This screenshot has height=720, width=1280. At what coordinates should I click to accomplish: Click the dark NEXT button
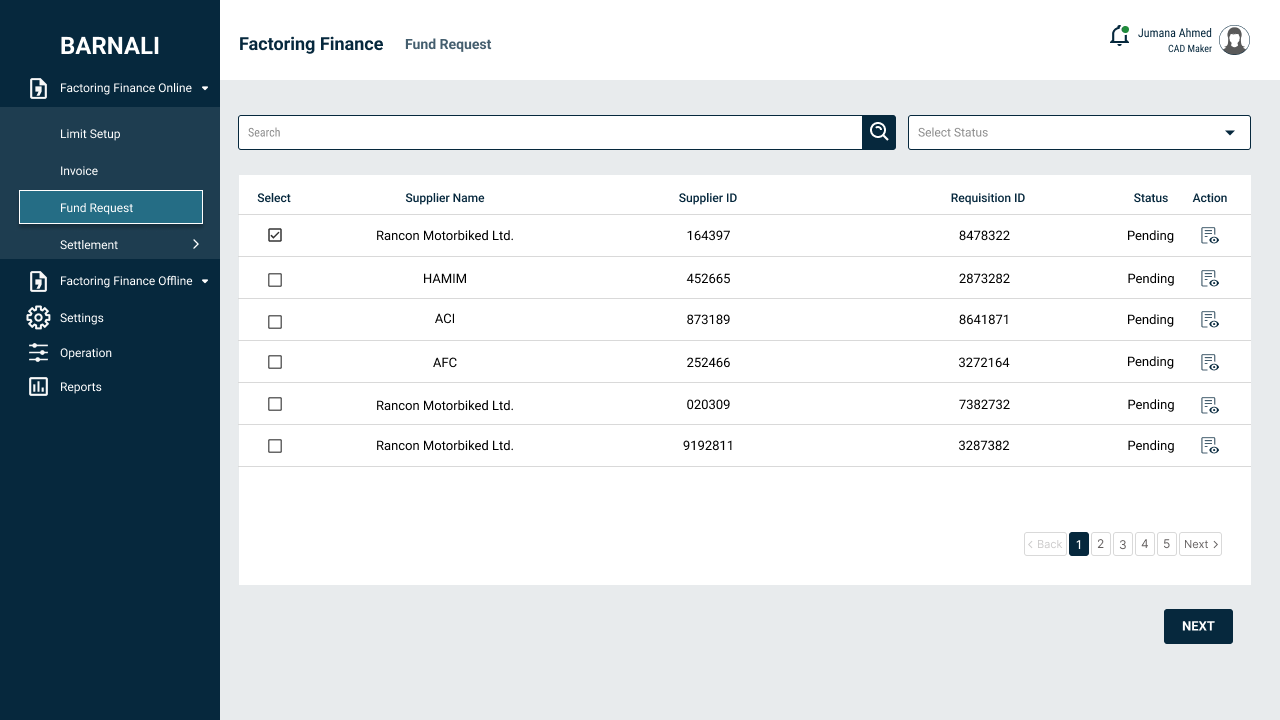(x=1198, y=626)
